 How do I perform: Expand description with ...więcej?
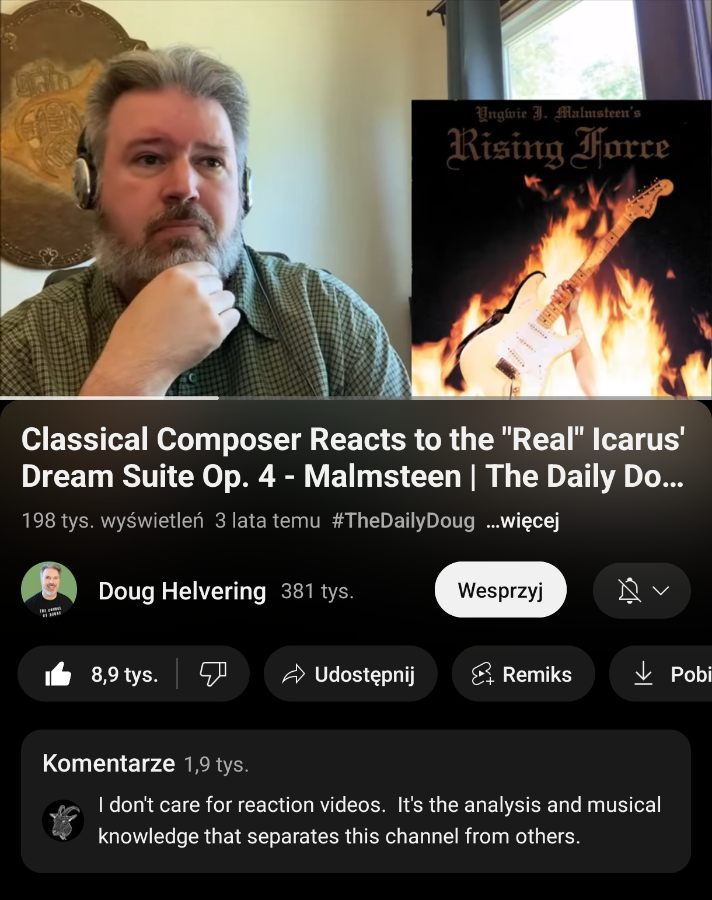522,521
